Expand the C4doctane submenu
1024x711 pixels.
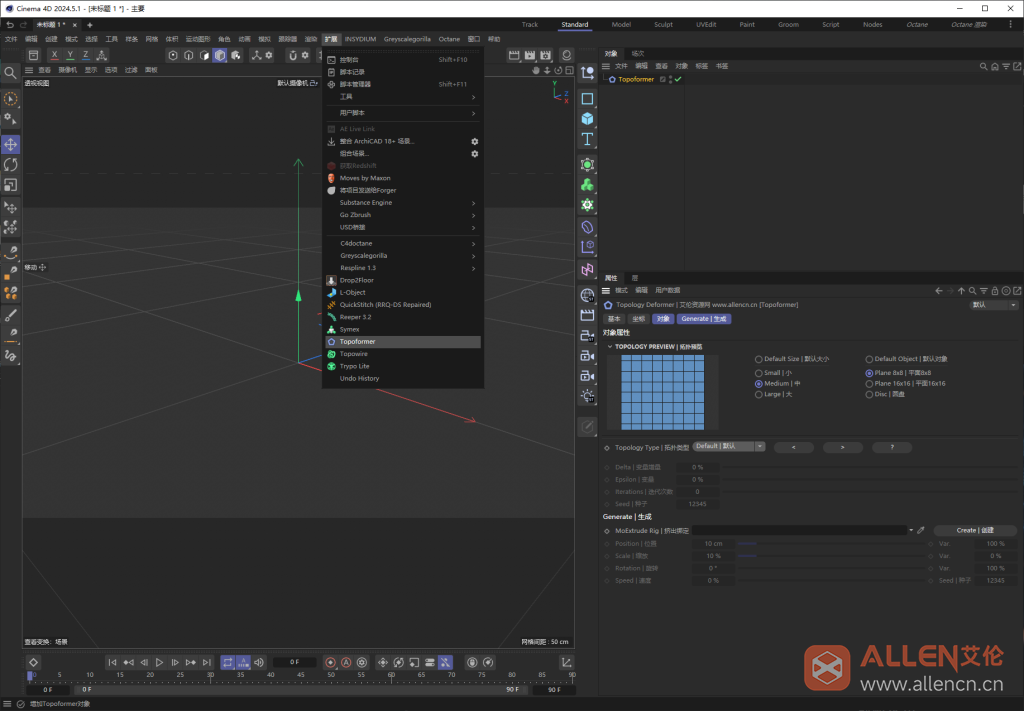click(403, 244)
